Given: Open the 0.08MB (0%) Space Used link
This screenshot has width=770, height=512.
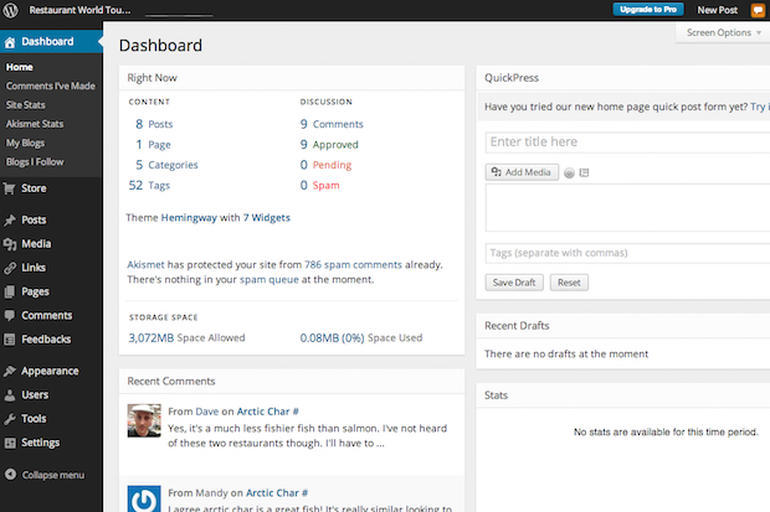Looking at the screenshot, I should click(x=361, y=338).
